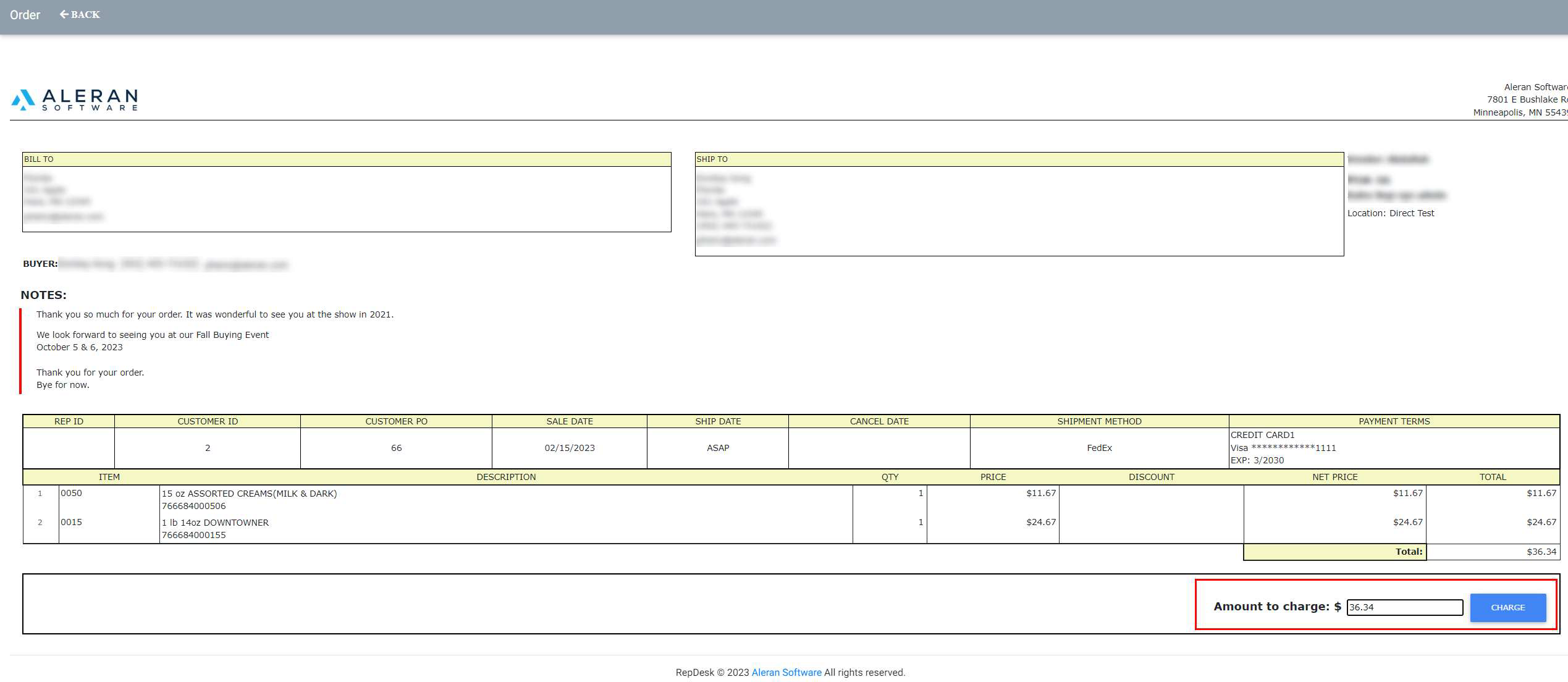This screenshot has height=682, width=1568.
Task: Click the RepDesk © 2023 footer text
Action: pos(712,672)
